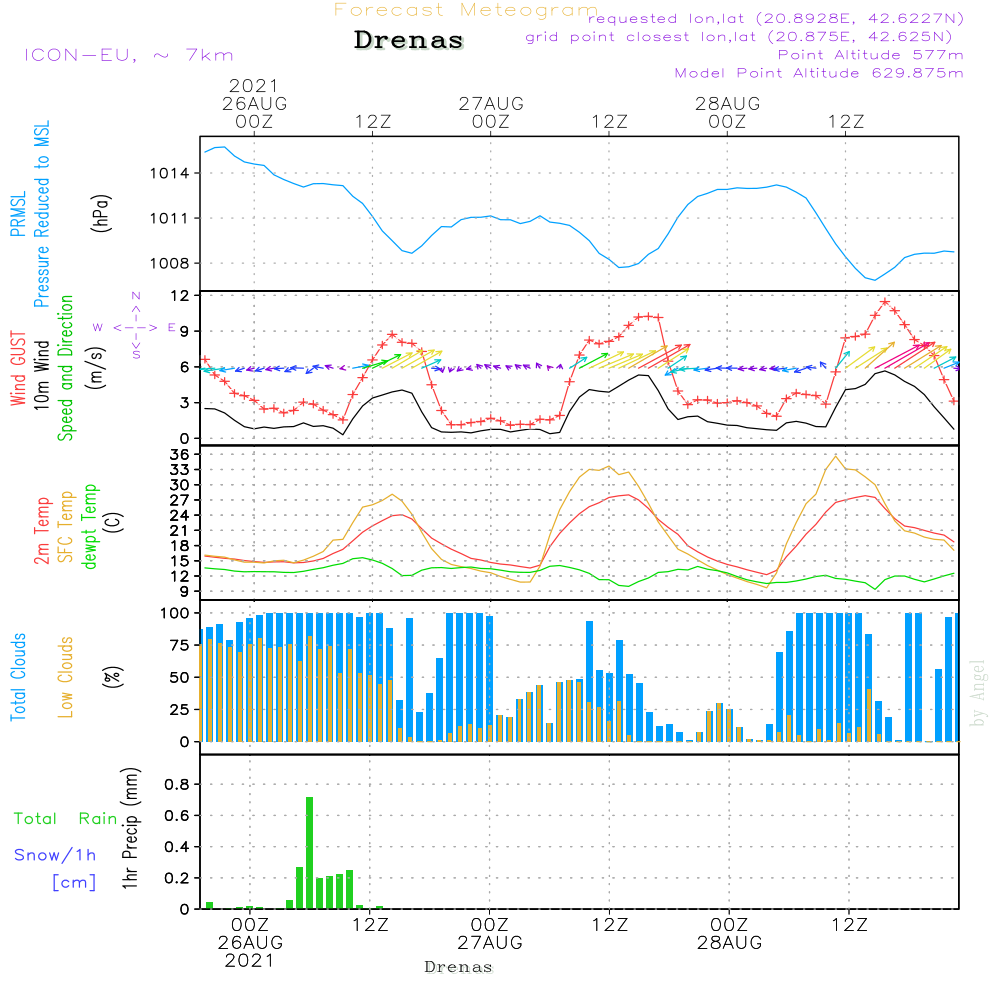Click the green 'Speed and Direction' label

[65, 368]
